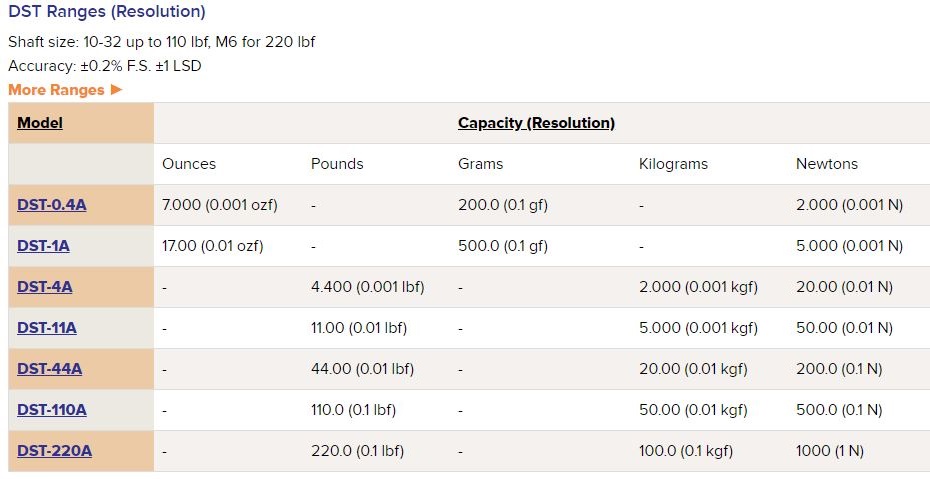This screenshot has width=930, height=479.
Task: Select the Pounds column label
Action: [337, 164]
